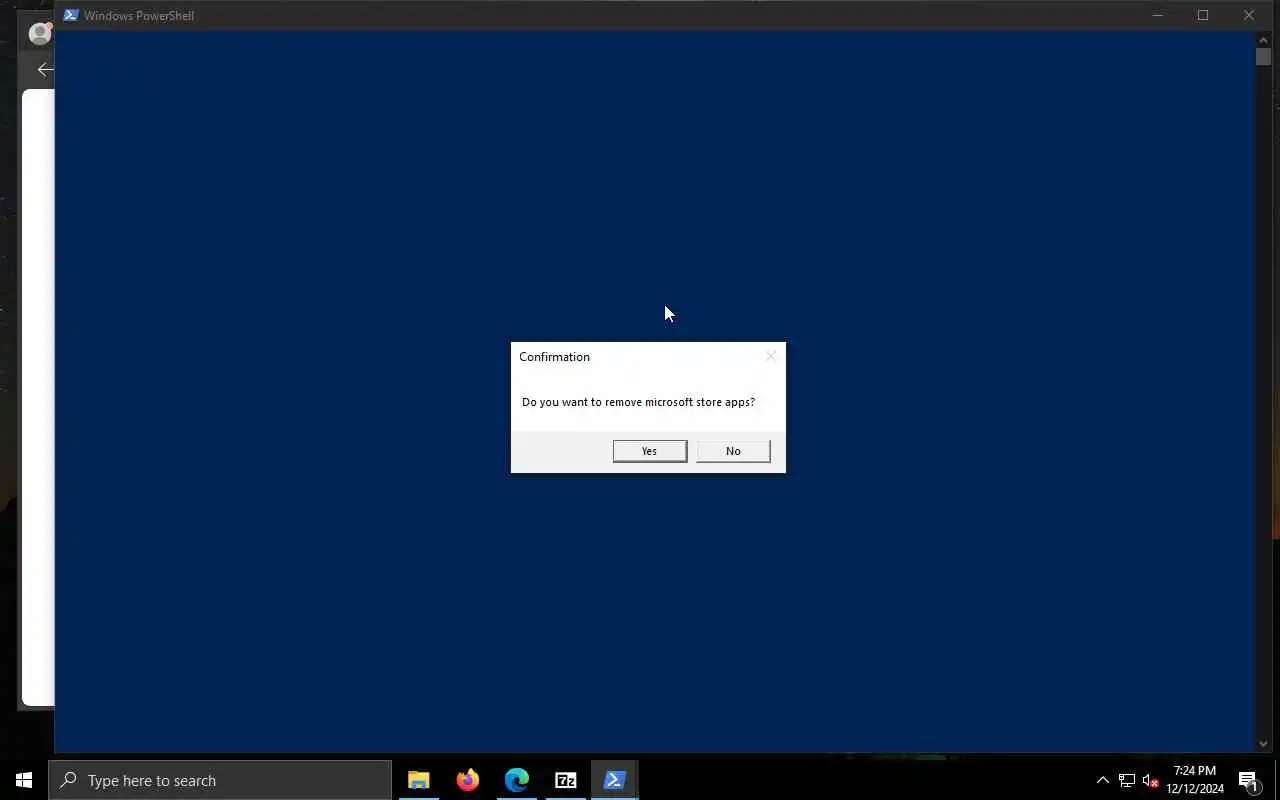The width and height of the screenshot is (1280, 800).
Task: Open the Windows Start menu
Action: point(24,780)
